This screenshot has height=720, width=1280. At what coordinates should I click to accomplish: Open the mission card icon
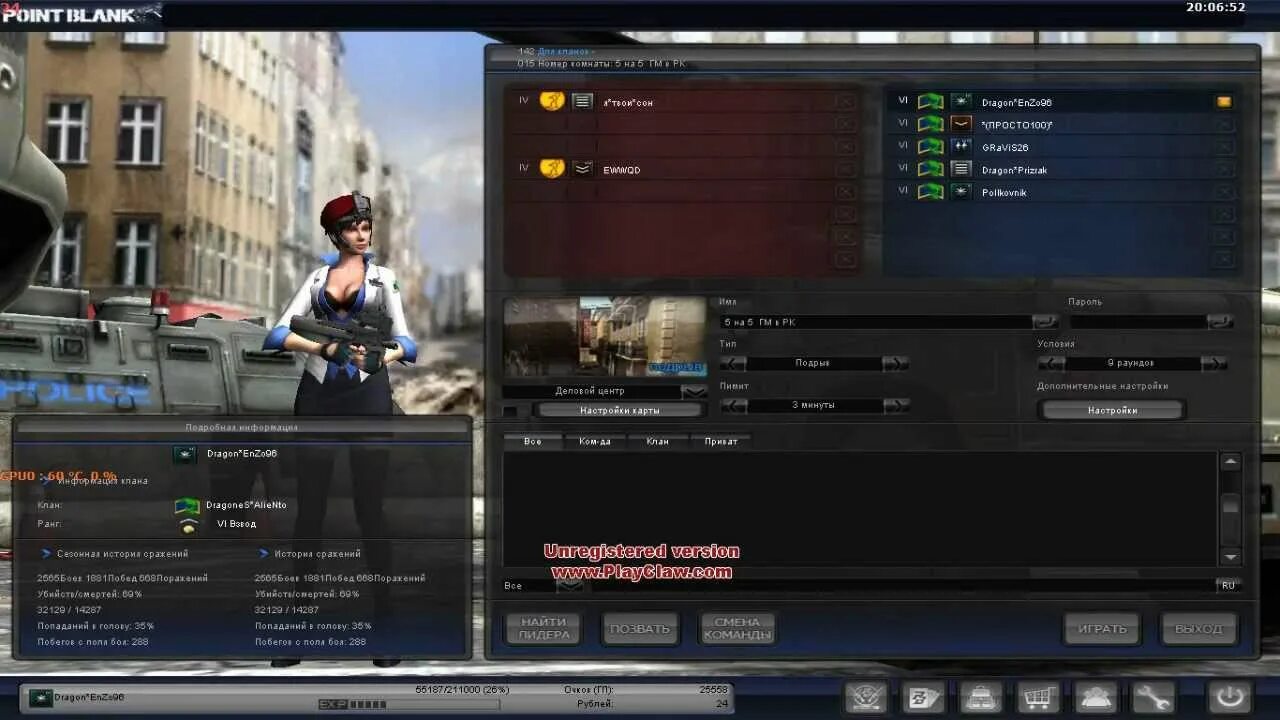click(x=925, y=697)
